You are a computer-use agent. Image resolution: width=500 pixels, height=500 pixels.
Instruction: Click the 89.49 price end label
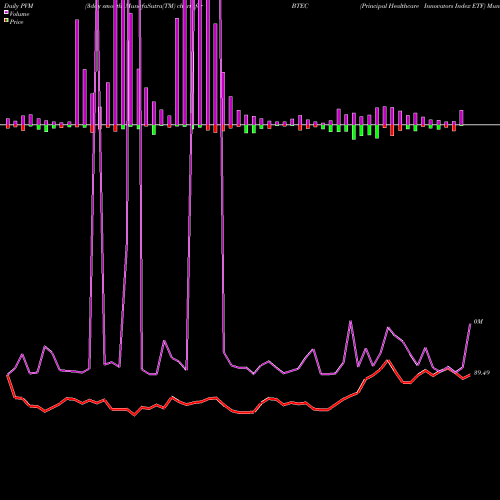tap(482, 373)
